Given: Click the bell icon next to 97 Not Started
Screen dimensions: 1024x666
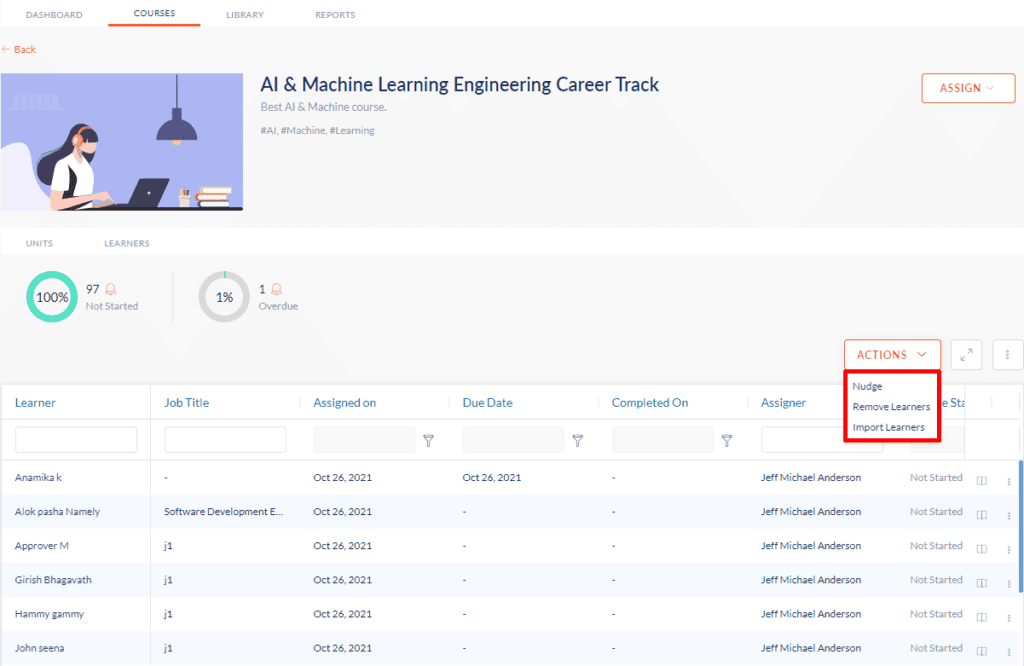Looking at the screenshot, I should pos(111,289).
